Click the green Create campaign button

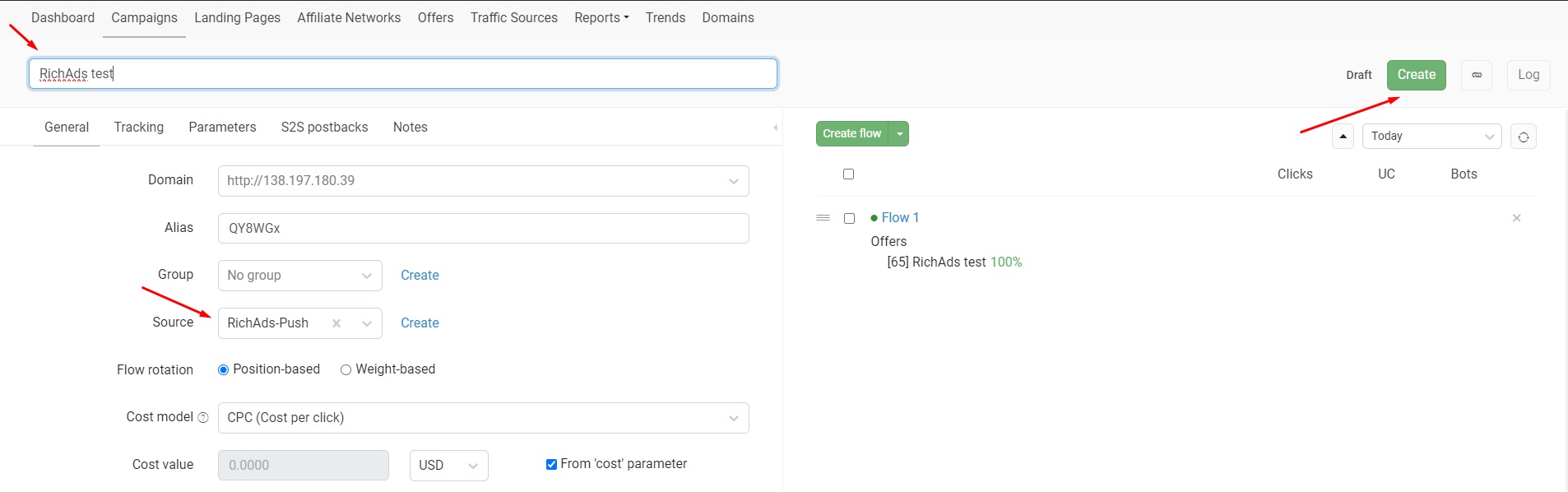tap(1416, 75)
